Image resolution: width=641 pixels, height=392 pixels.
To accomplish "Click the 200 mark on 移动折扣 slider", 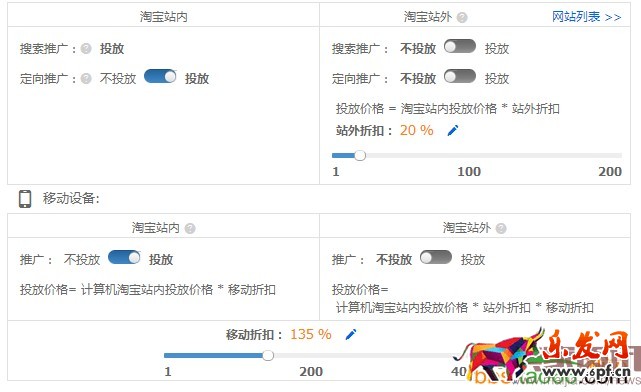I will (311, 371).
